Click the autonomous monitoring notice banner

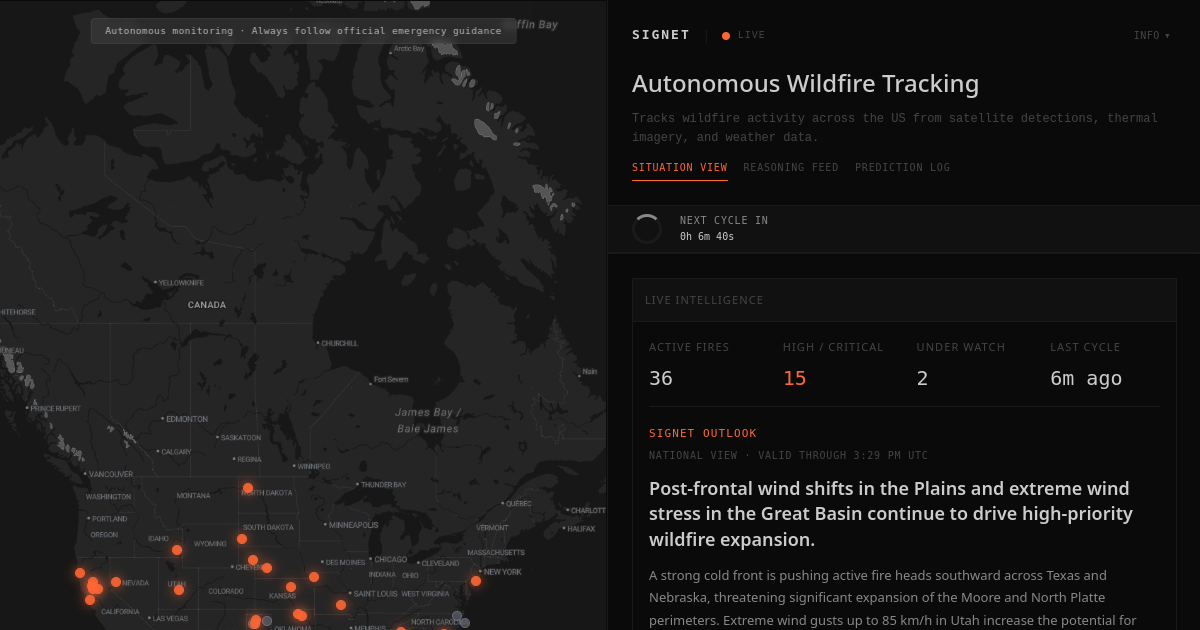(303, 31)
